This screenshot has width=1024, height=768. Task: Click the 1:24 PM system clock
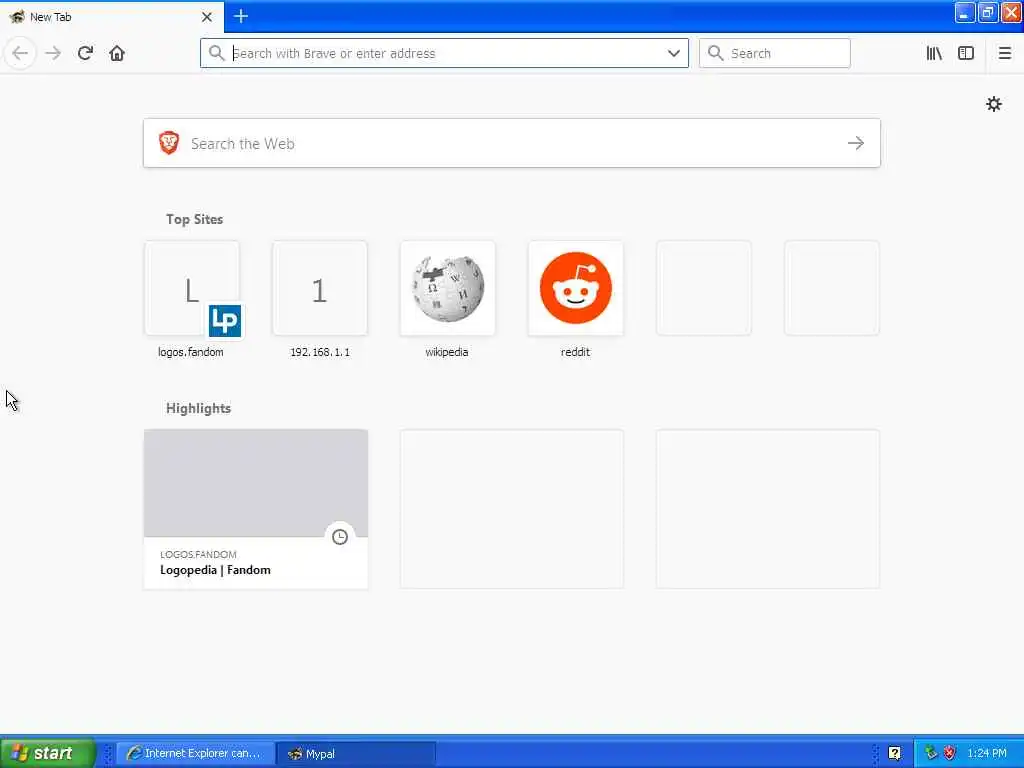click(987, 753)
